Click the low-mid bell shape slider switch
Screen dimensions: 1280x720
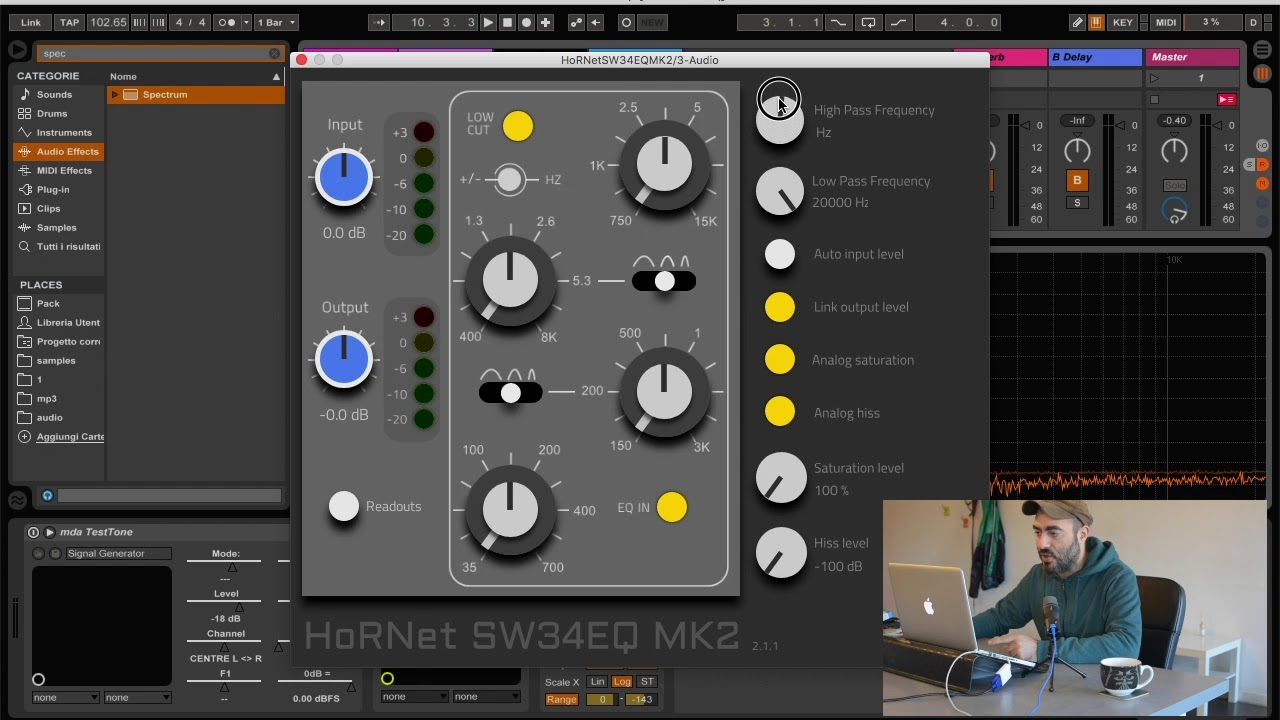pos(511,393)
